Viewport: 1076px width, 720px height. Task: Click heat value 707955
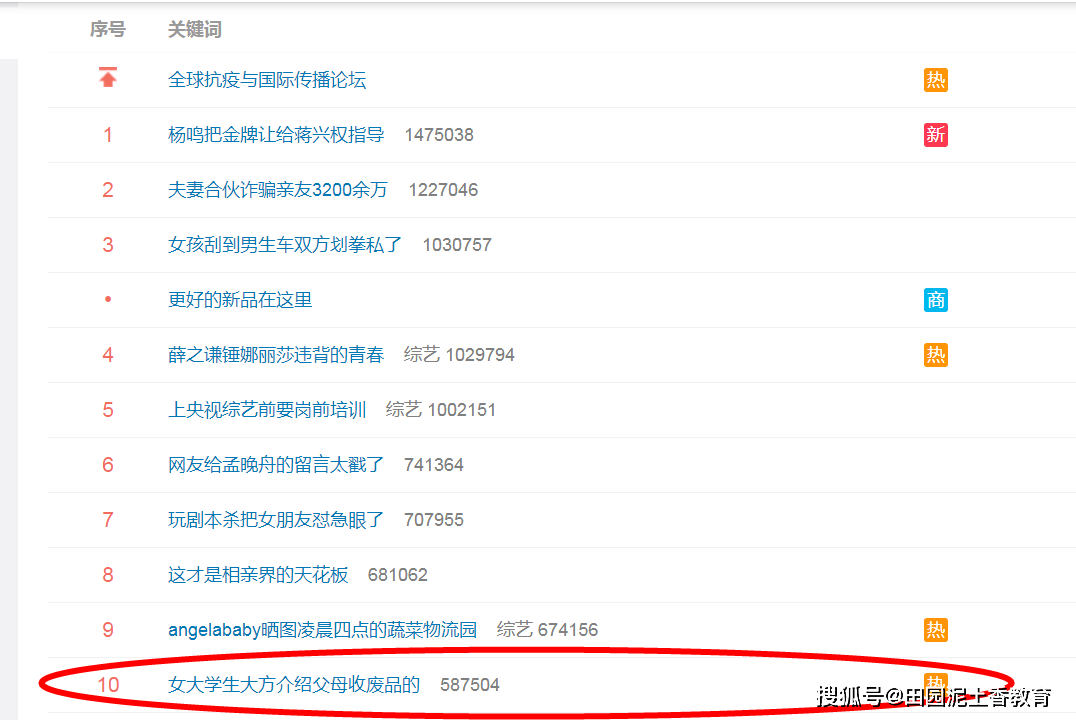(x=434, y=520)
